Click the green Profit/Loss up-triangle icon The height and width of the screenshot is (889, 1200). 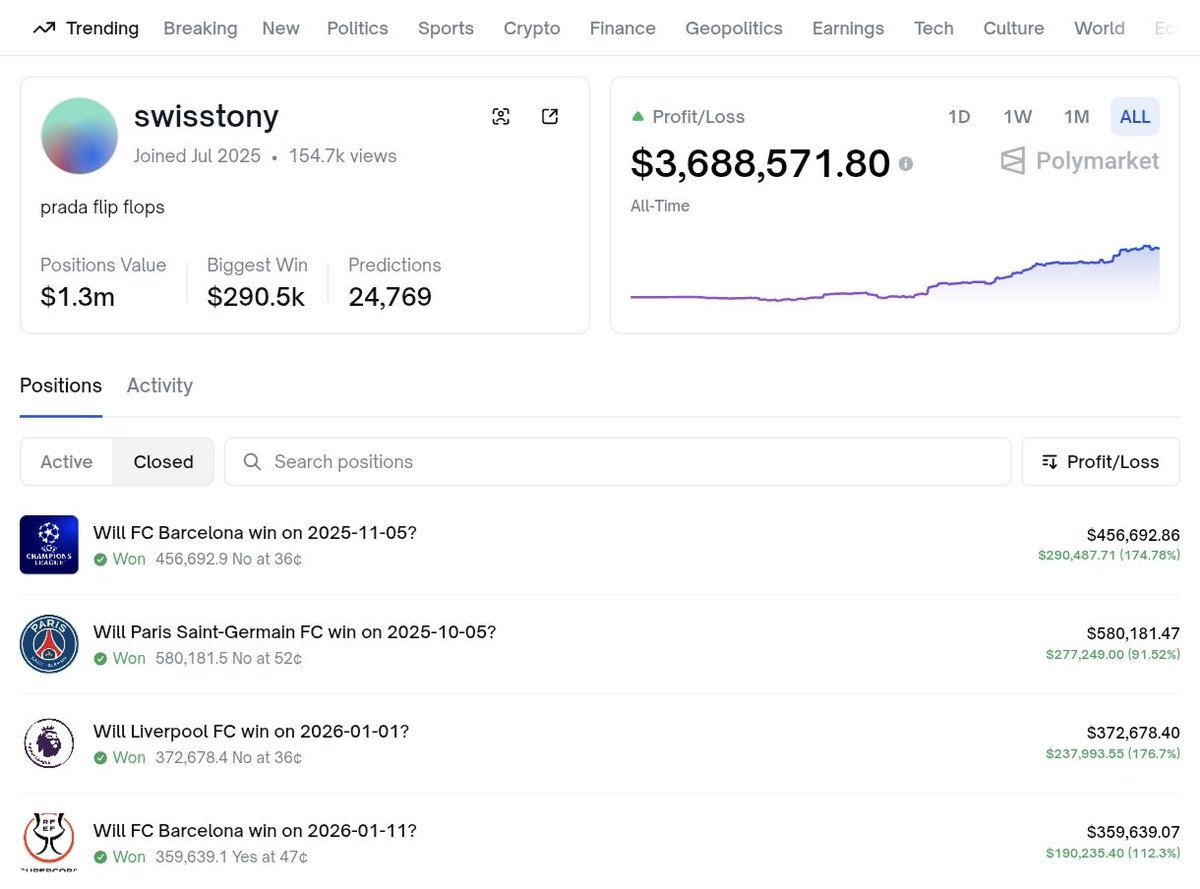[638, 117]
